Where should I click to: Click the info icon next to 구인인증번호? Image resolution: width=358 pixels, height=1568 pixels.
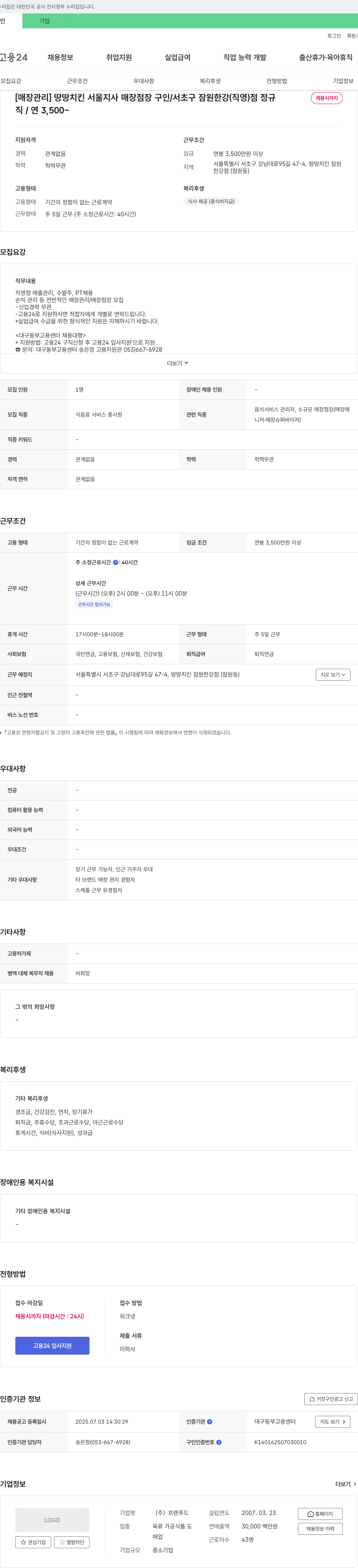pos(219,1442)
